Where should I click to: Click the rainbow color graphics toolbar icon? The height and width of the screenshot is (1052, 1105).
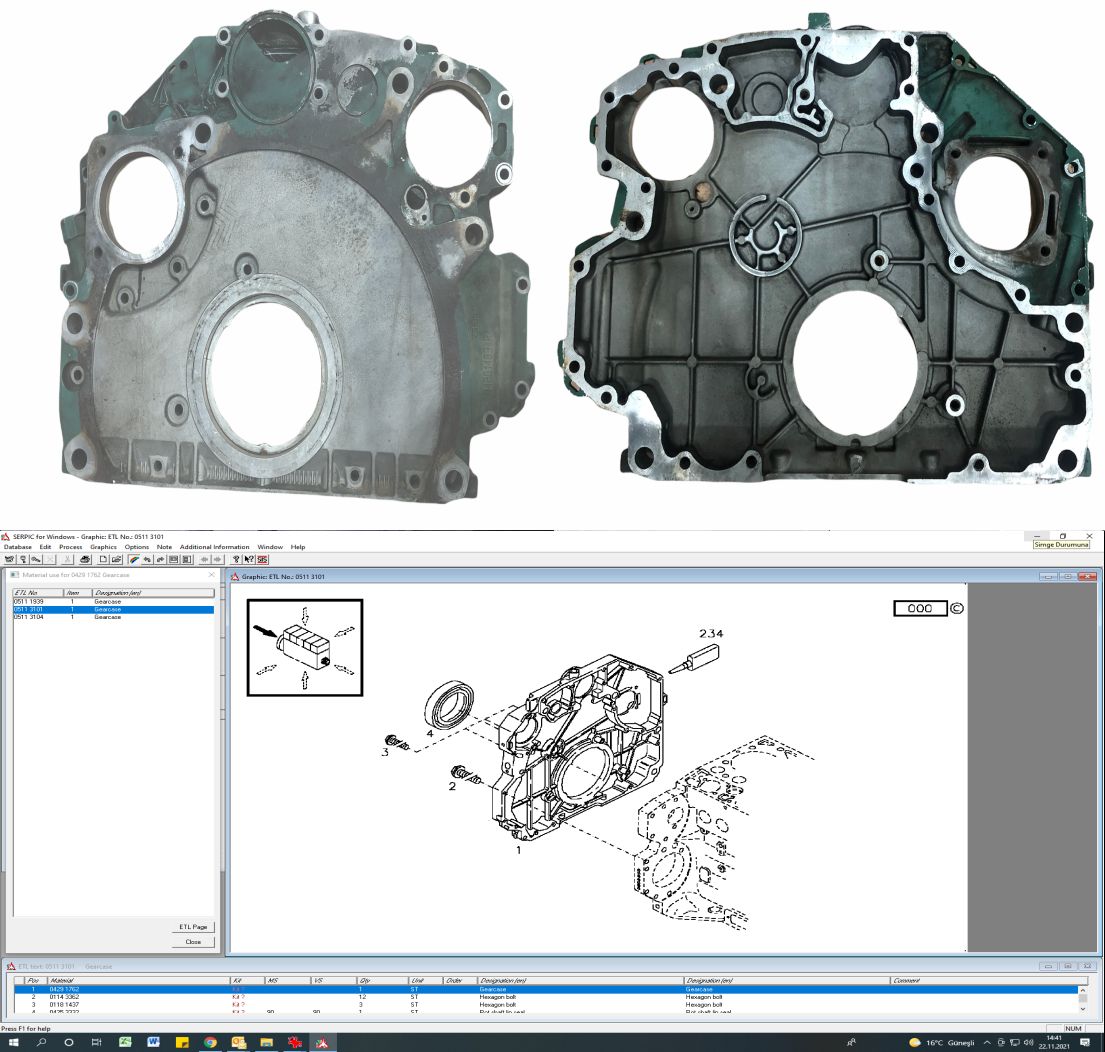pos(134,559)
